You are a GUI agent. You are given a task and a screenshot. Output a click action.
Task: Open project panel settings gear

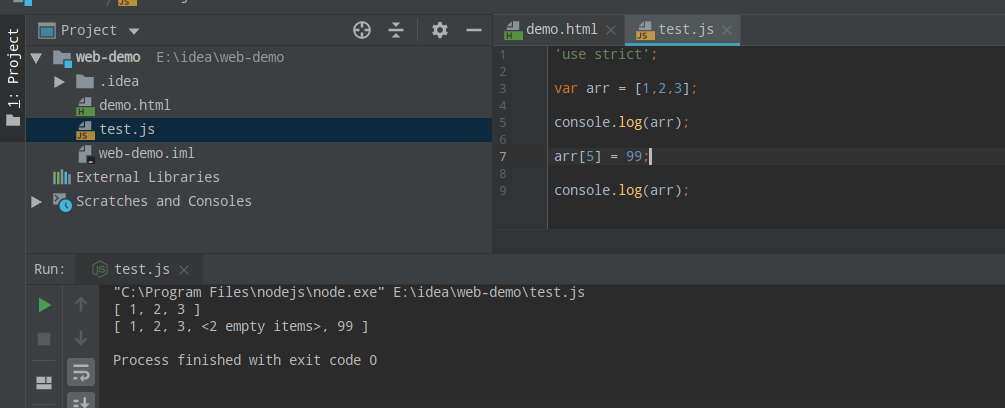pos(440,30)
